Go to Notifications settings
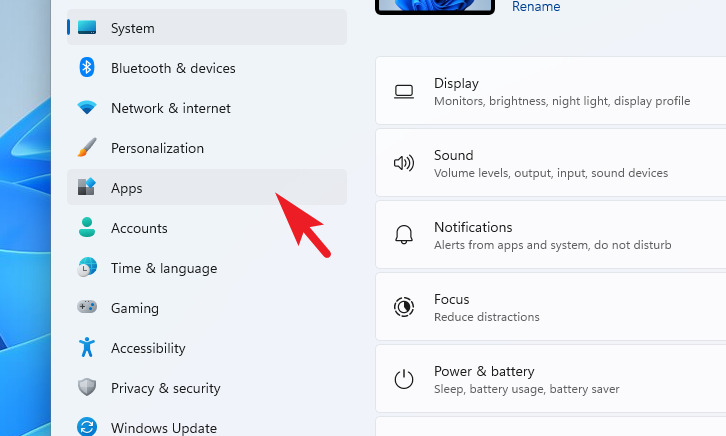 551,235
